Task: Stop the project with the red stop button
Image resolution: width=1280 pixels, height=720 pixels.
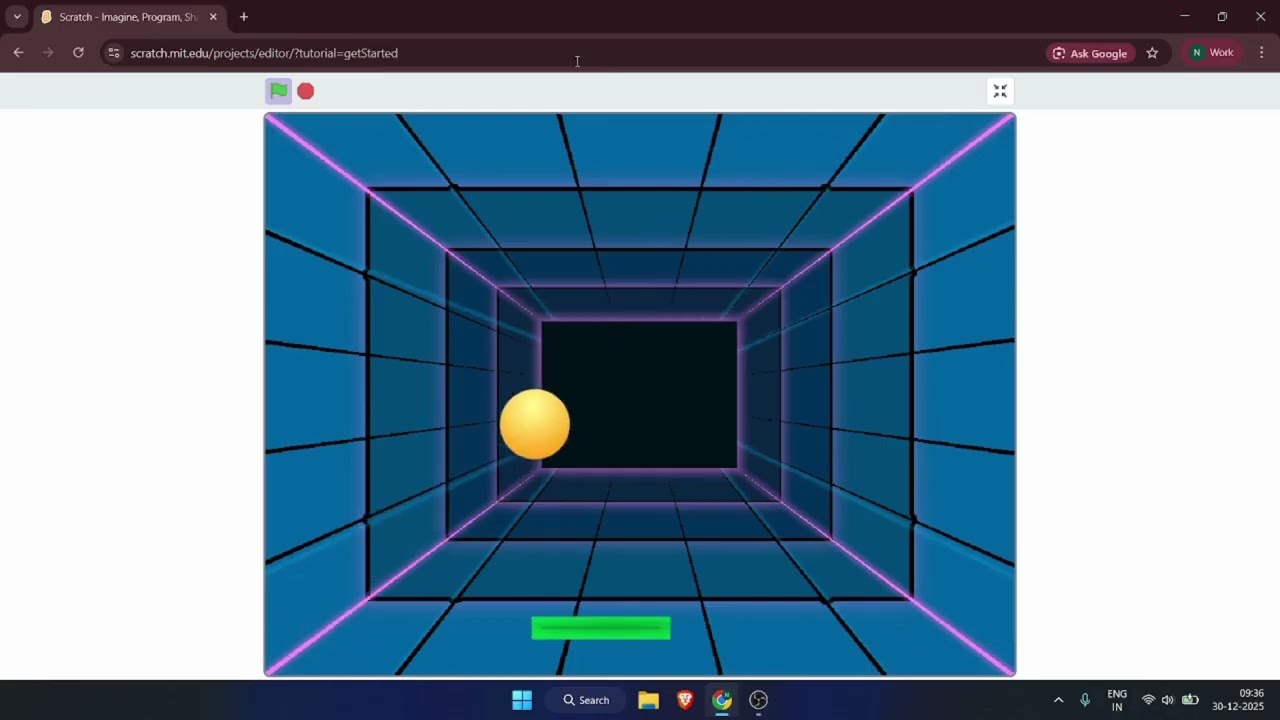Action: [x=306, y=91]
